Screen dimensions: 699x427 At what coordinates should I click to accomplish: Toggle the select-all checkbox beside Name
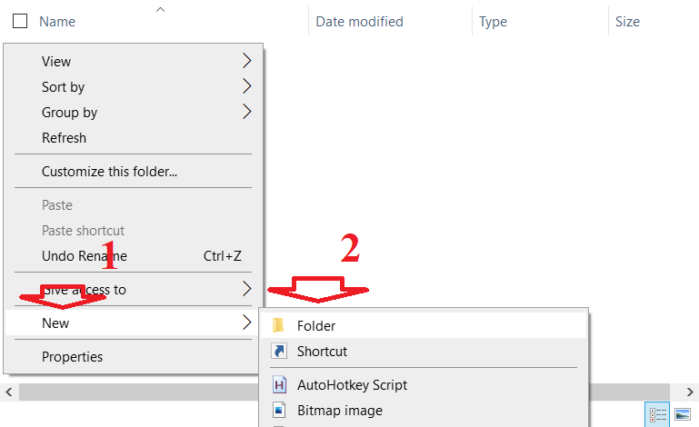pyautogui.click(x=20, y=21)
